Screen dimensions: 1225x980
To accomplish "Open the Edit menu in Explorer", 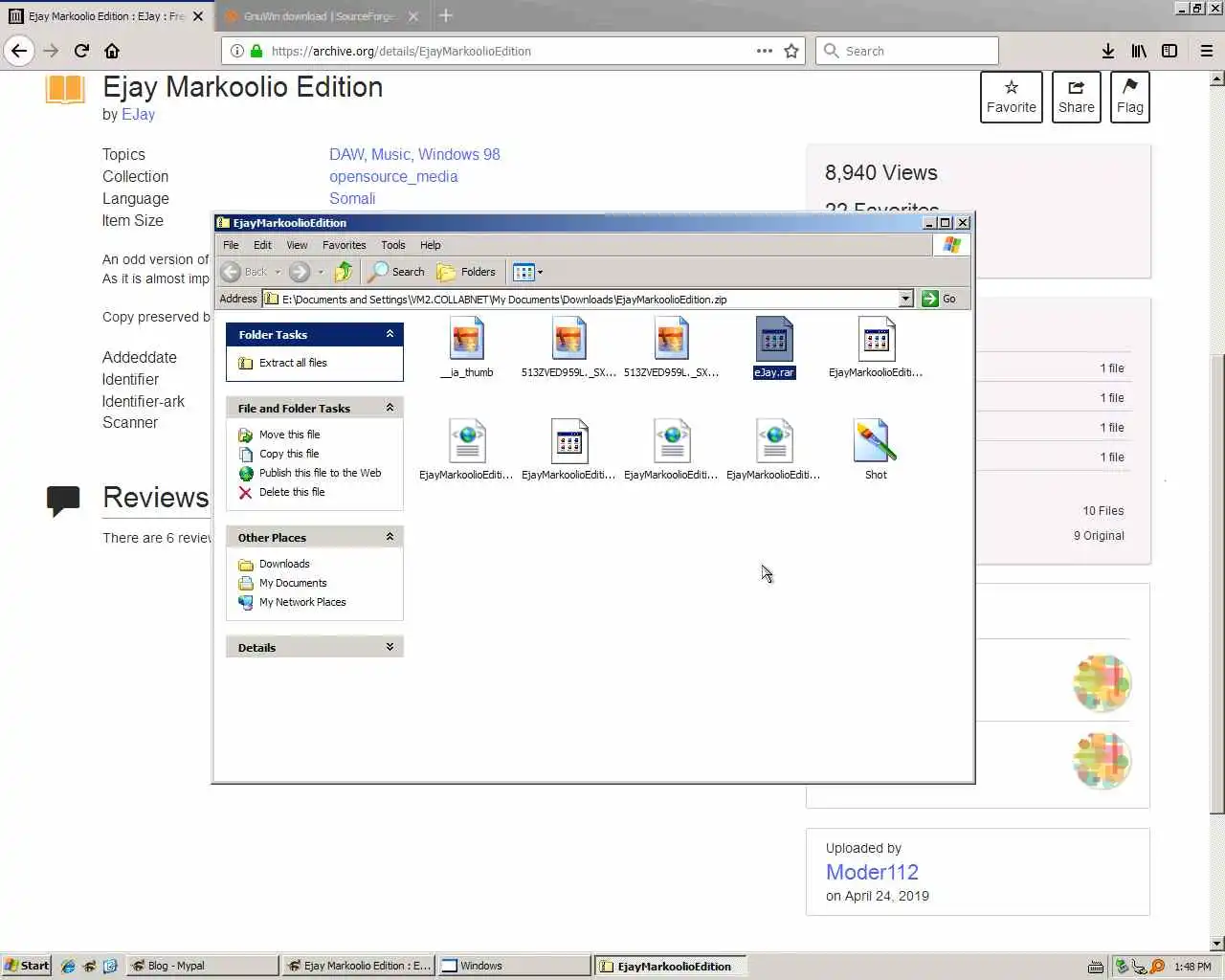I will (262, 245).
